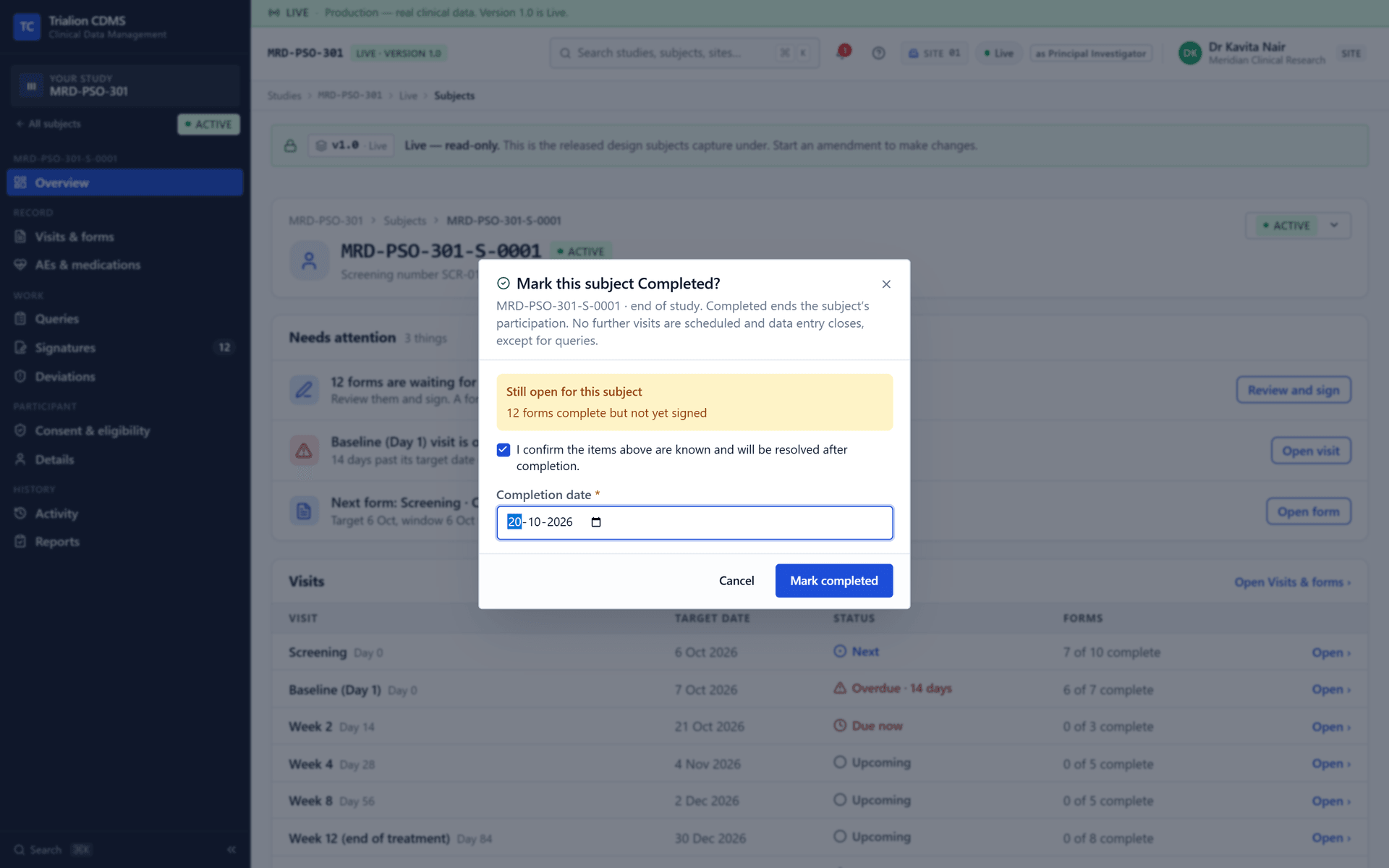Screen dimensions: 1389x868
Task: Open the Screening visit row link
Action: (x=1331, y=652)
